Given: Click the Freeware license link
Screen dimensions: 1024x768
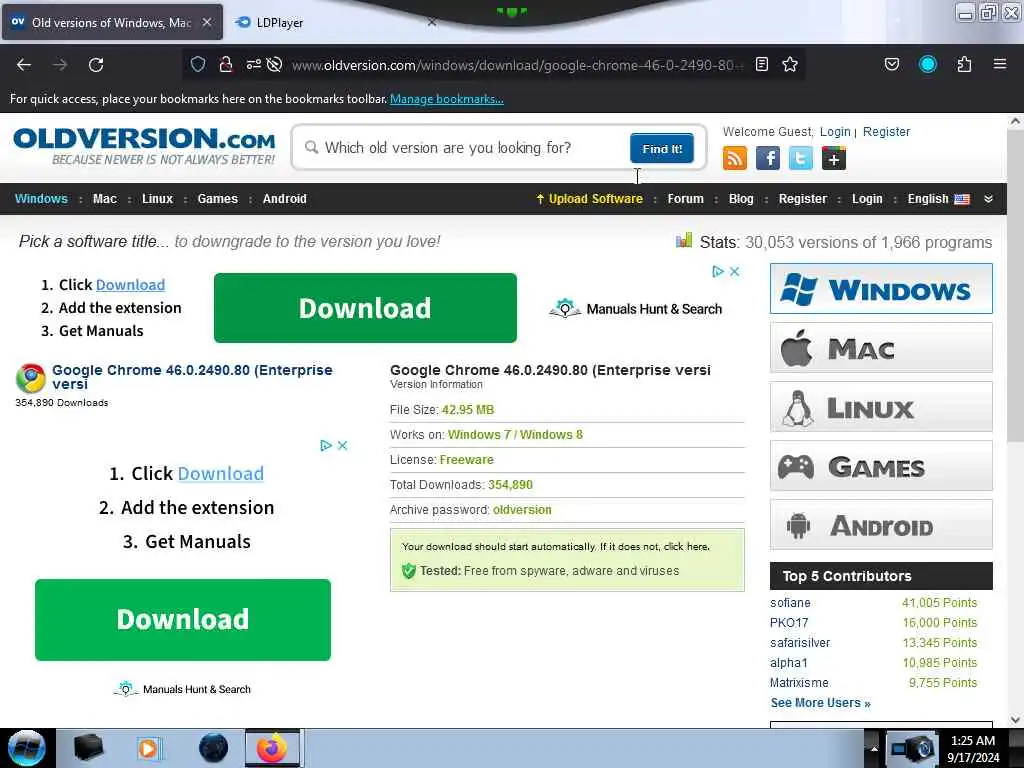Looking at the screenshot, I should [466, 460].
